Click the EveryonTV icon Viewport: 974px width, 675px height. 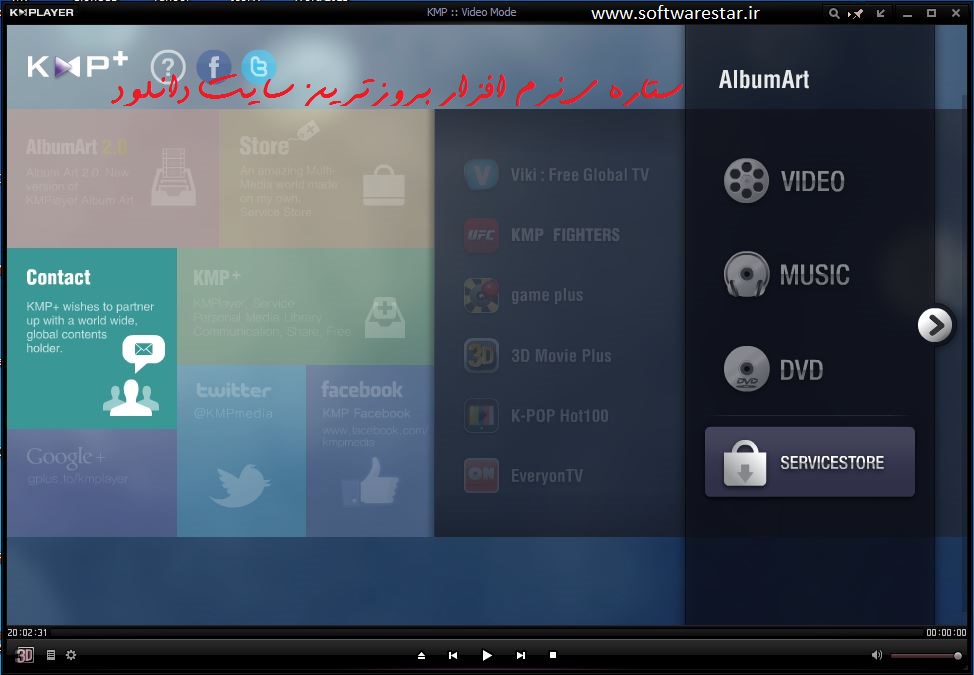(481, 476)
